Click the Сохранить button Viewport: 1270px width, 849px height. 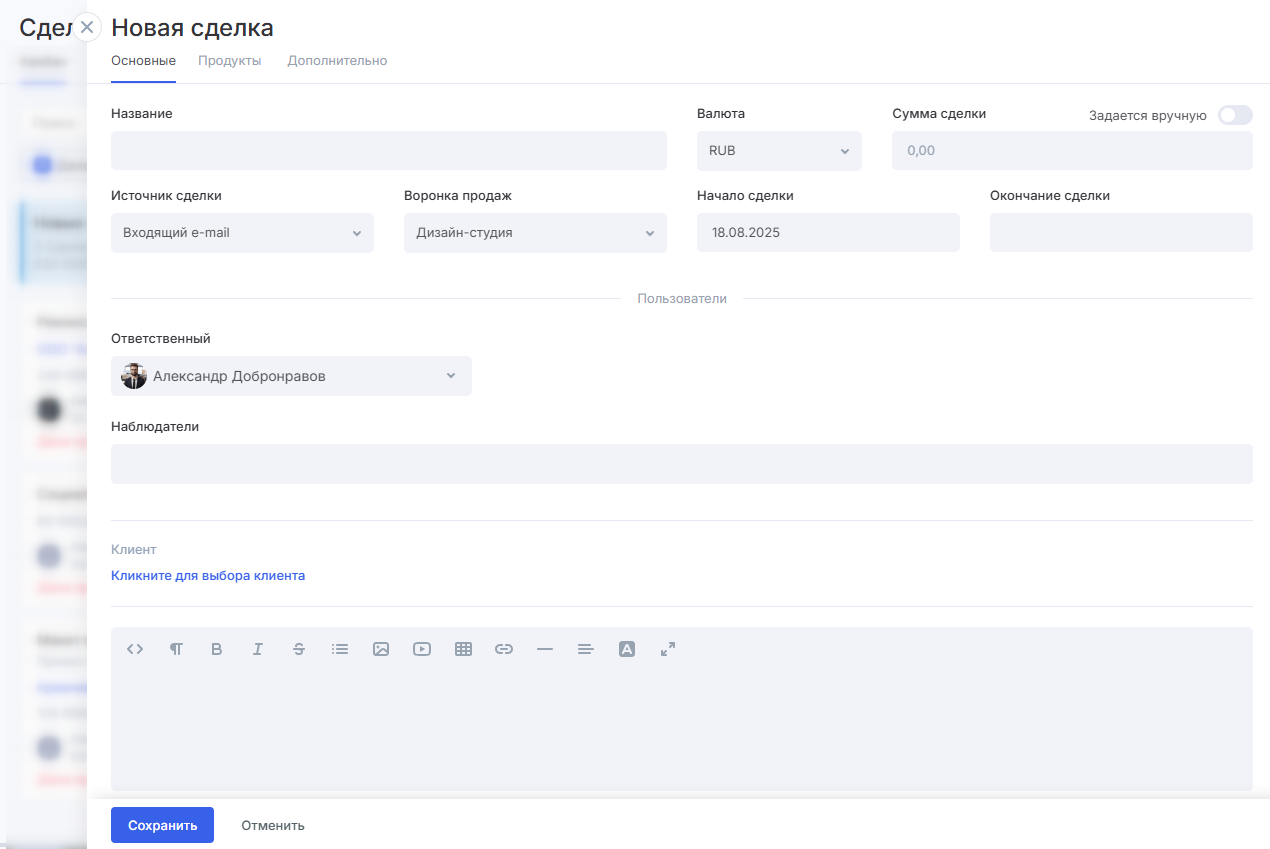(162, 825)
